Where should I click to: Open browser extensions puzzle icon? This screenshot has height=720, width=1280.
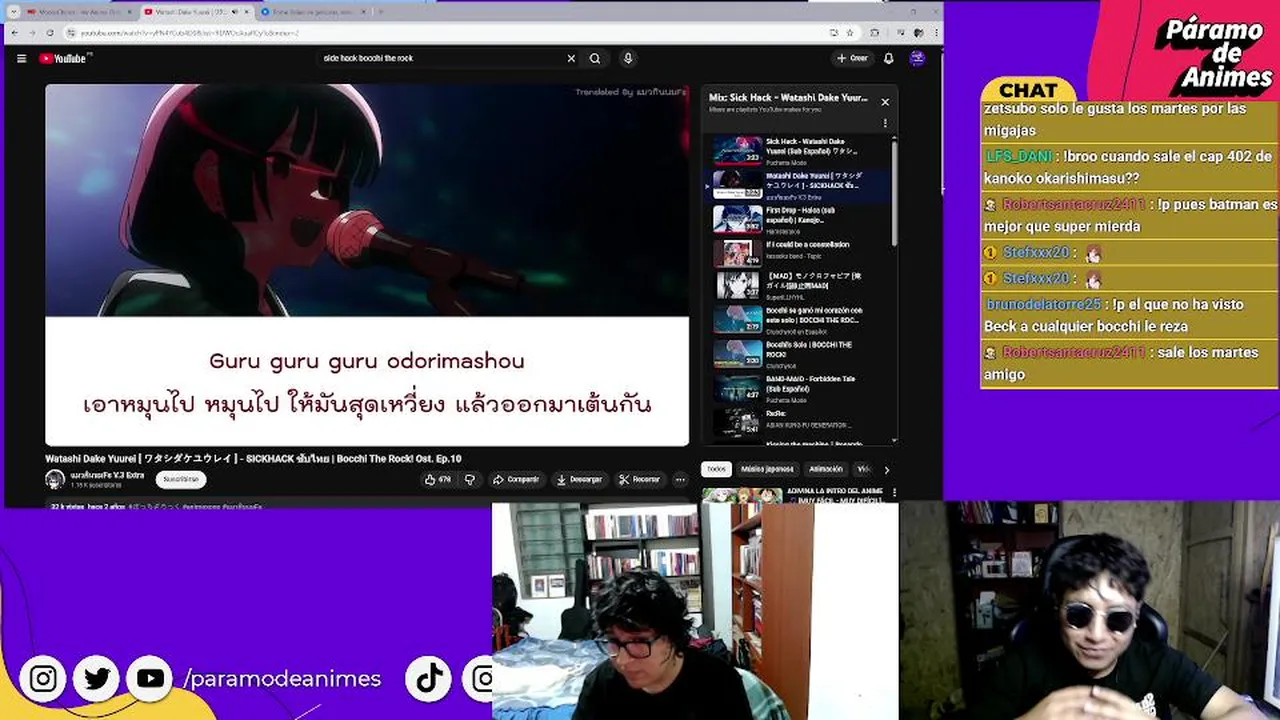875,33
